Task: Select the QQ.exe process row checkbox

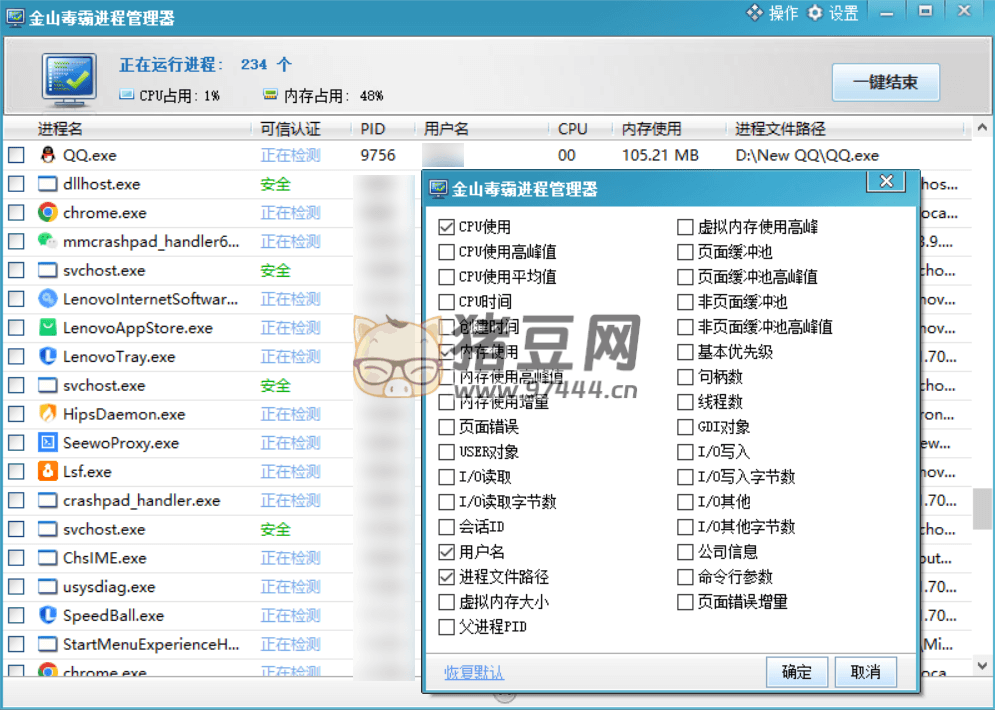Action: tap(16, 155)
